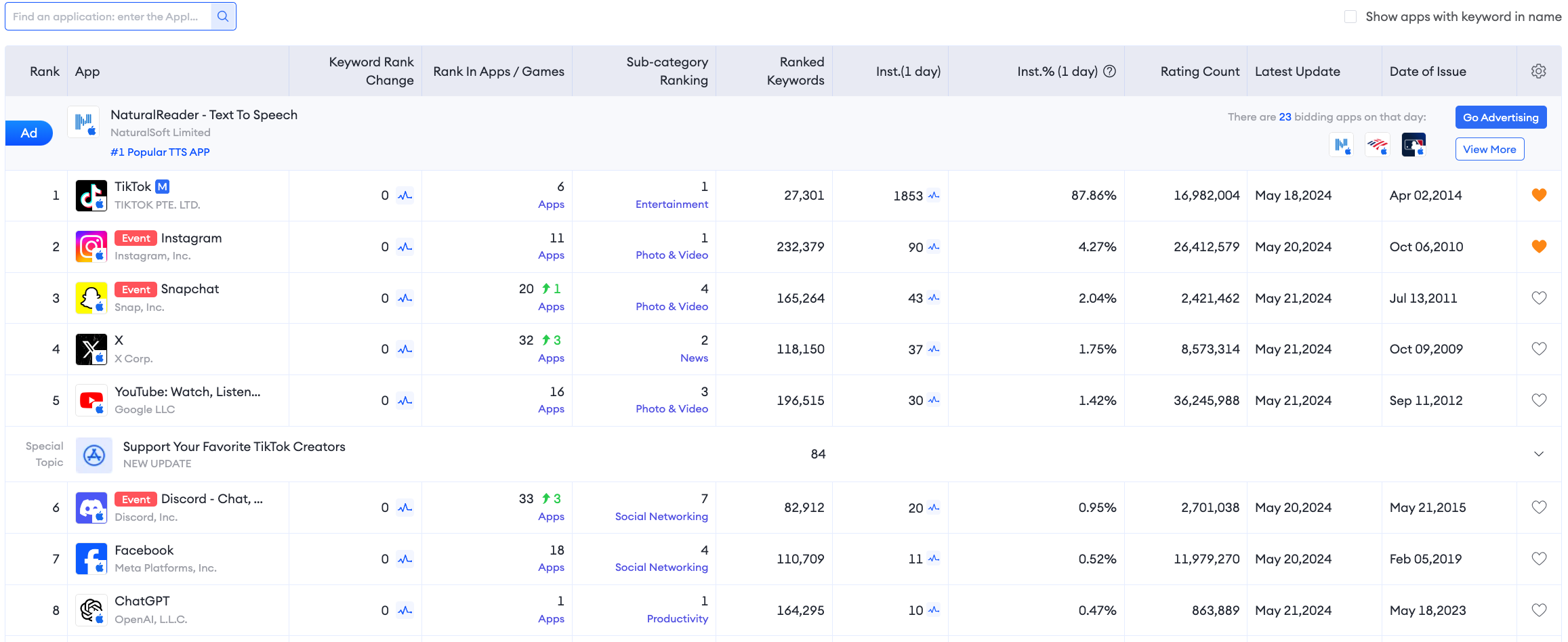Click Instagram keyword rank trend chart icon

[405, 247]
